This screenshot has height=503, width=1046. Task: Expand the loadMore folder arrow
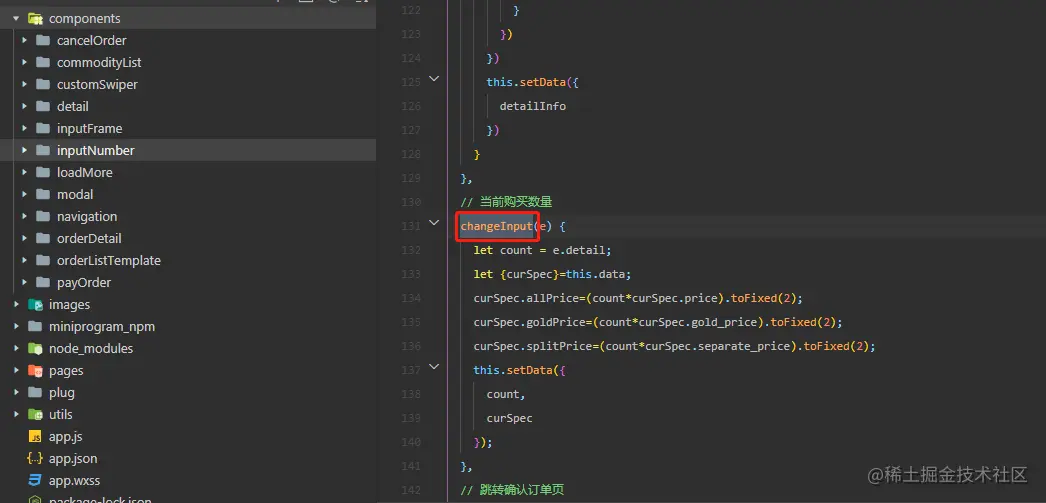point(24,173)
